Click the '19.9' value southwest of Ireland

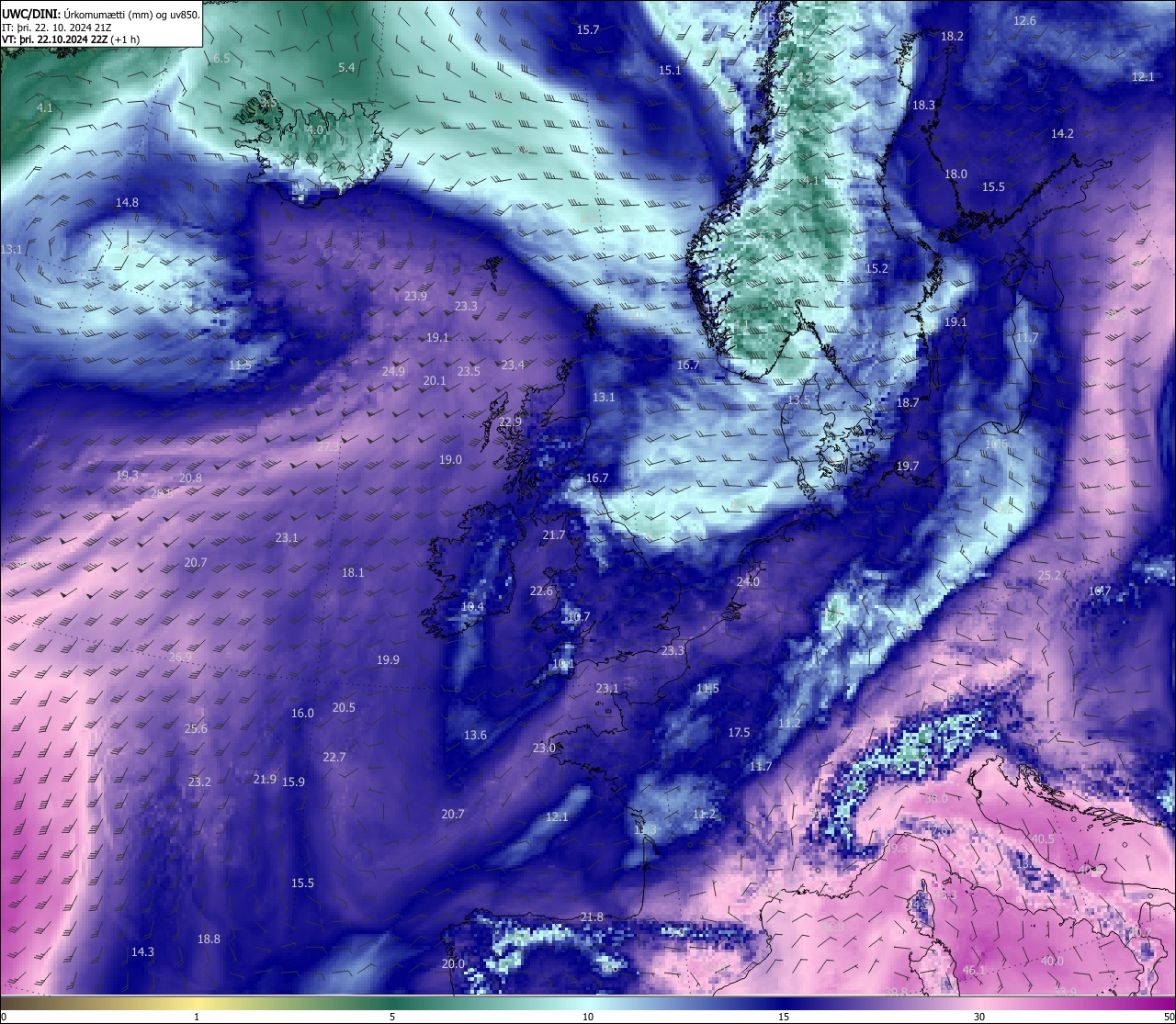pos(388,659)
